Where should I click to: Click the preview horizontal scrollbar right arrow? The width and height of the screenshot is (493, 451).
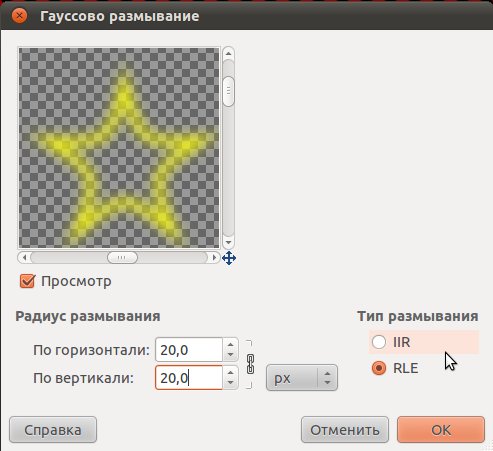coord(214,257)
